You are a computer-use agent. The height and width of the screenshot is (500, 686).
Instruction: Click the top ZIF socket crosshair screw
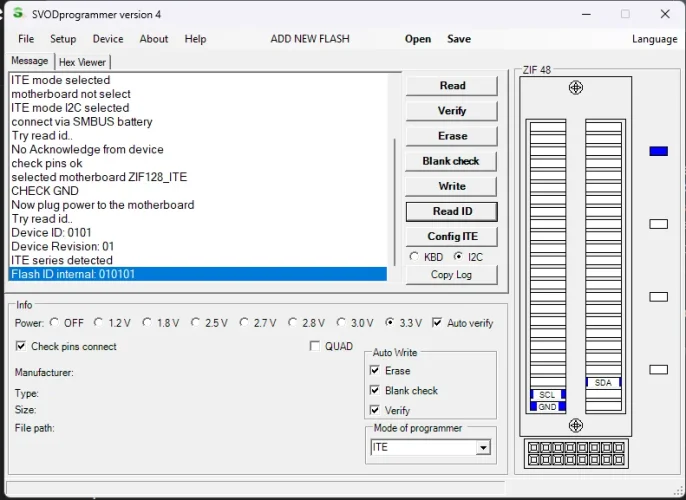pos(575,87)
